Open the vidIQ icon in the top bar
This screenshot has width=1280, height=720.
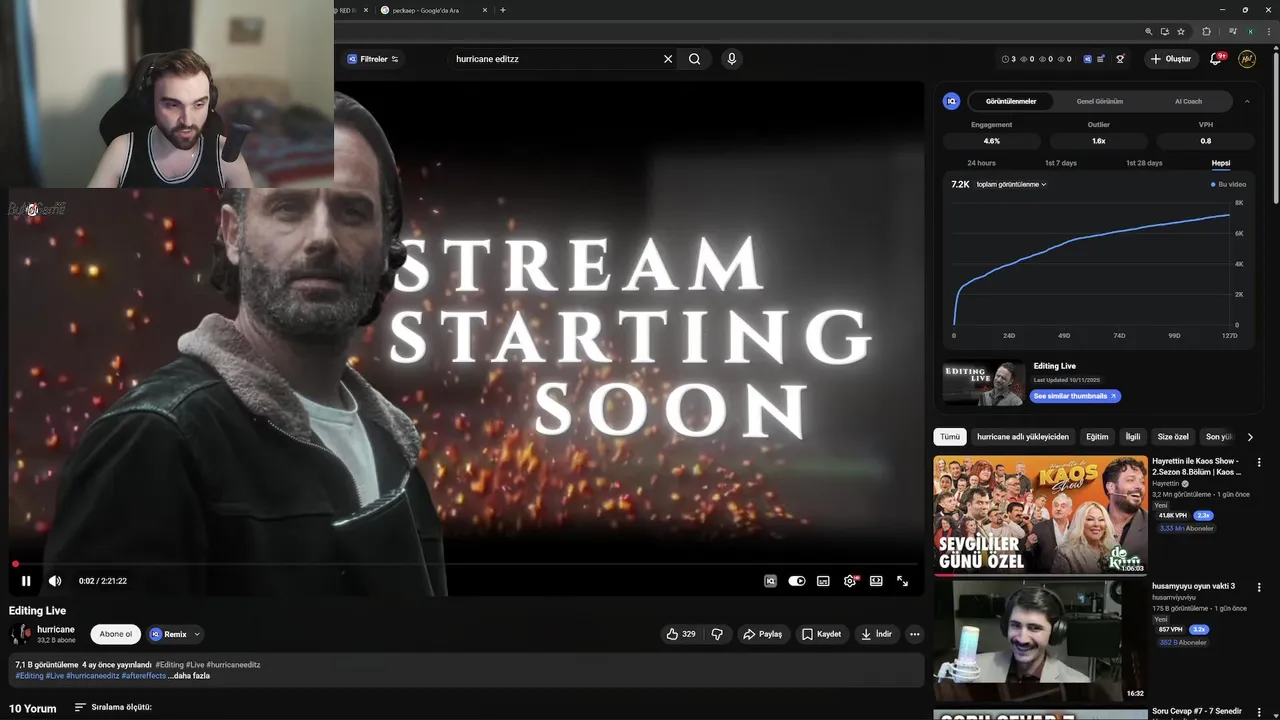(1087, 59)
